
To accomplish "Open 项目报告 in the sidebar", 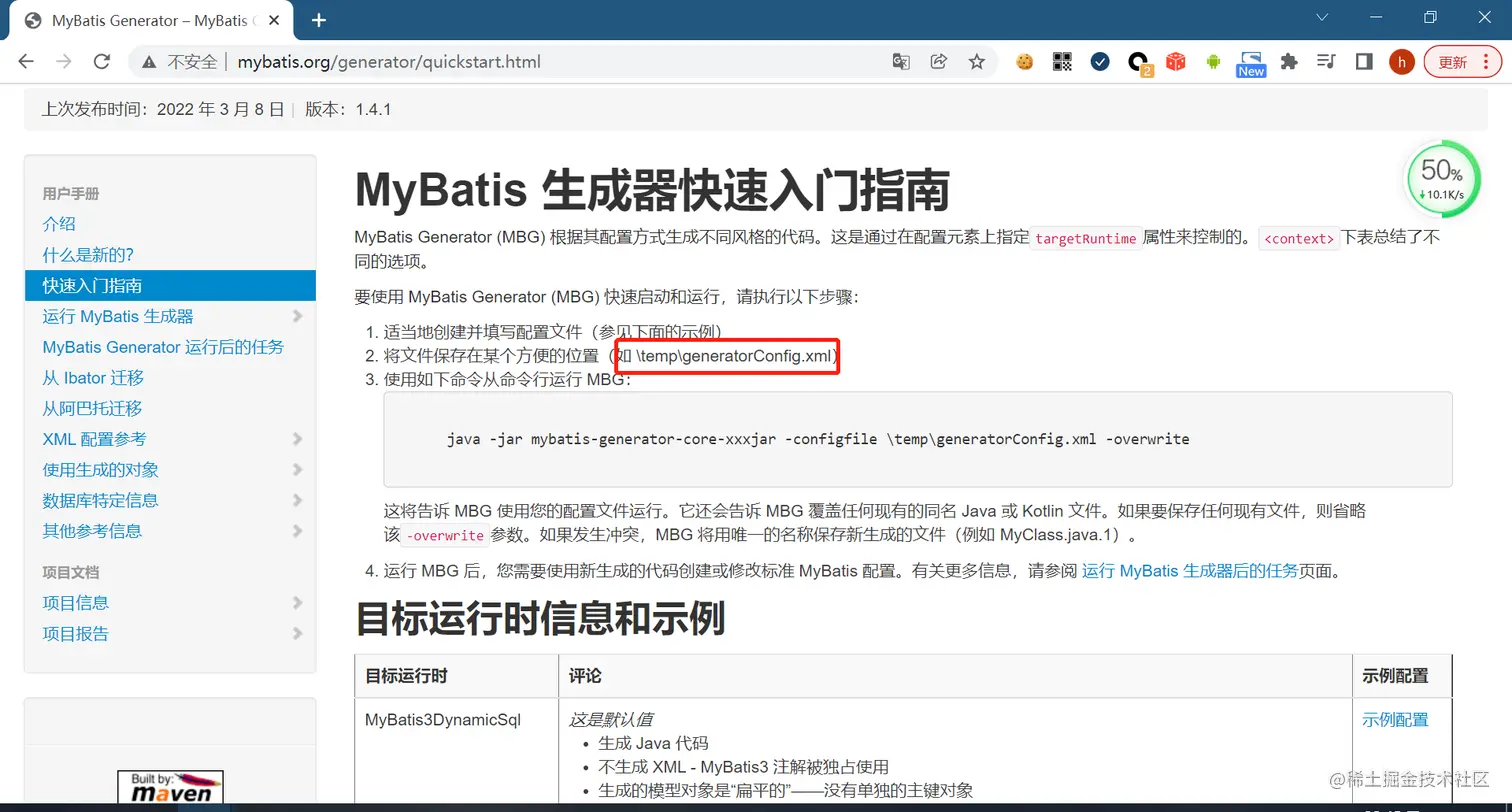I will tap(76, 634).
